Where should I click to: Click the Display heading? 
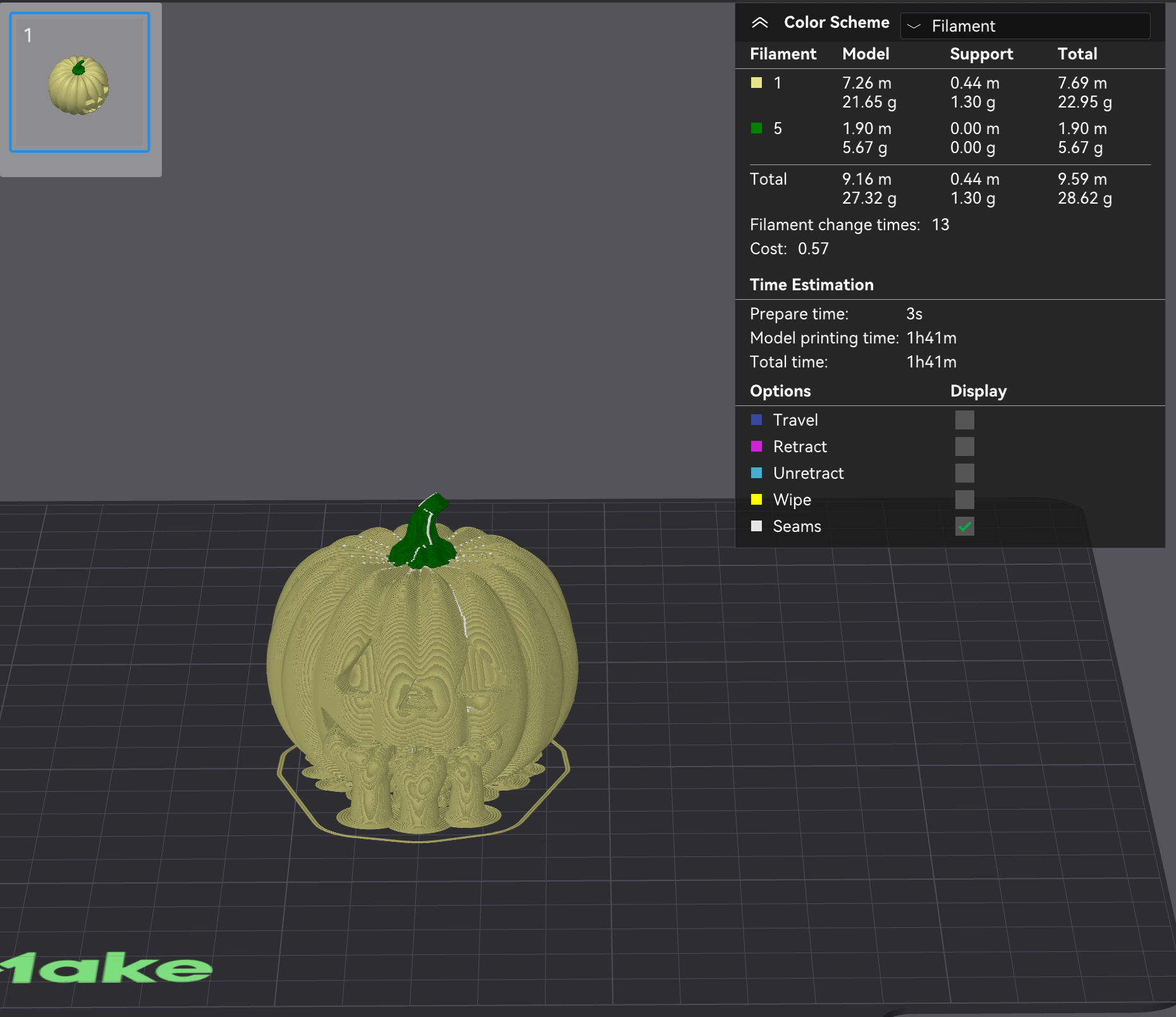pyautogui.click(x=978, y=391)
